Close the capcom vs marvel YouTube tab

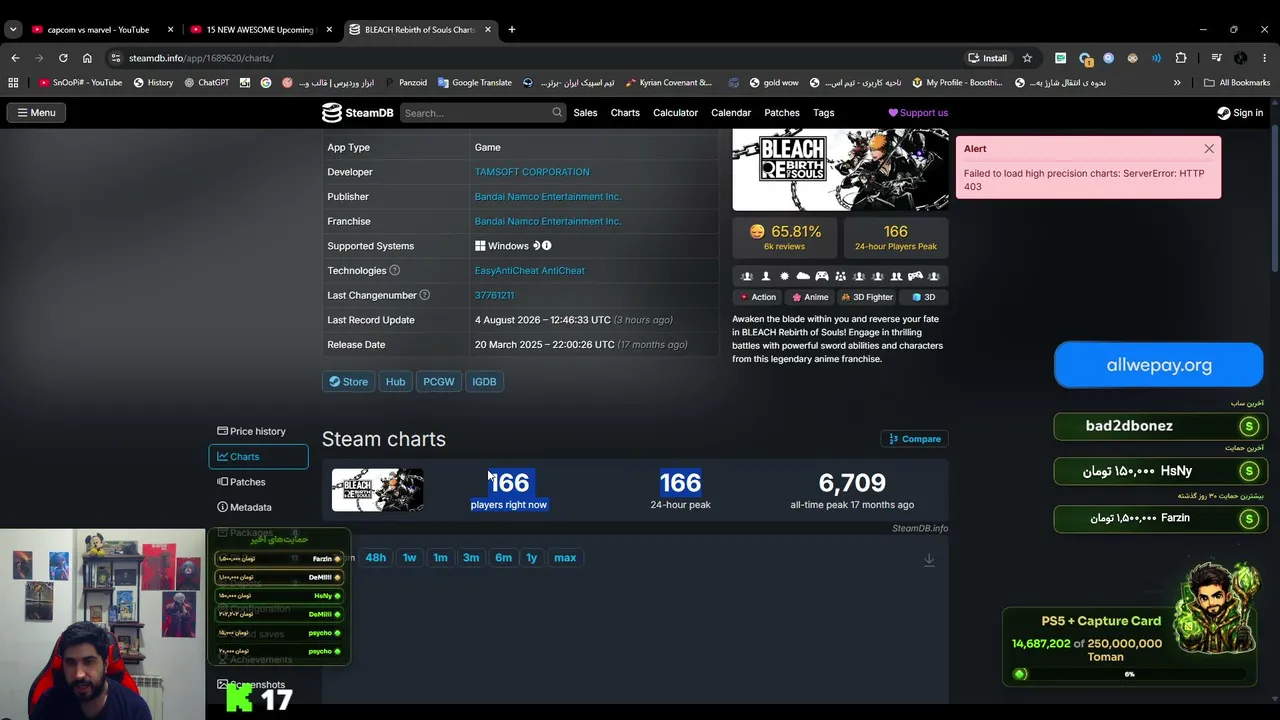pyautogui.click(x=170, y=30)
